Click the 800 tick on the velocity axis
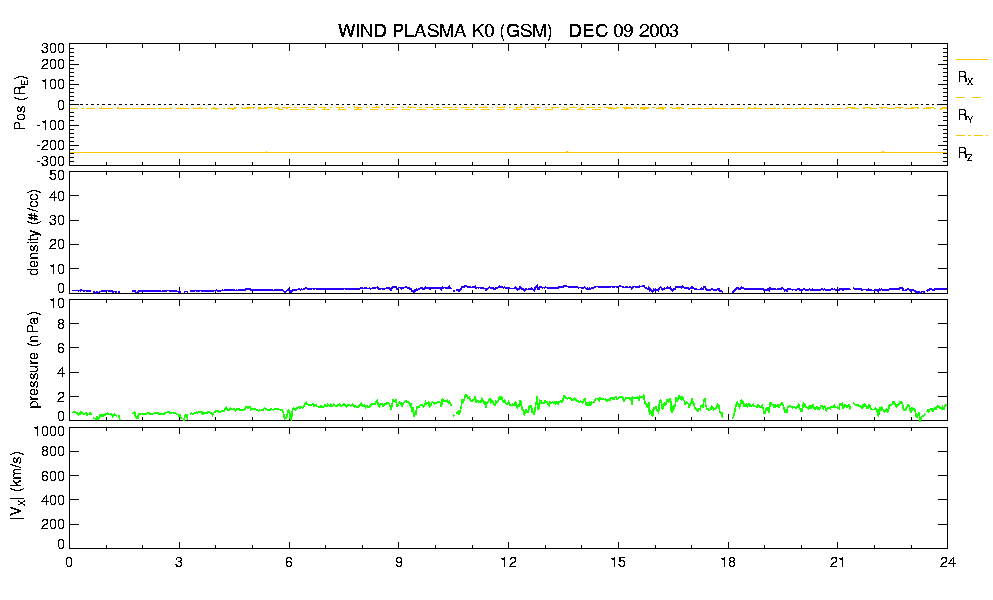 coord(53,452)
